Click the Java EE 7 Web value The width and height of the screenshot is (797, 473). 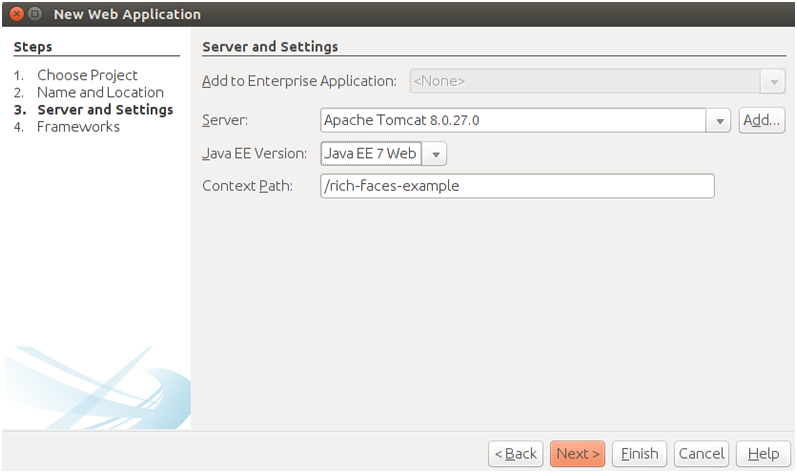pyautogui.click(x=371, y=154)
